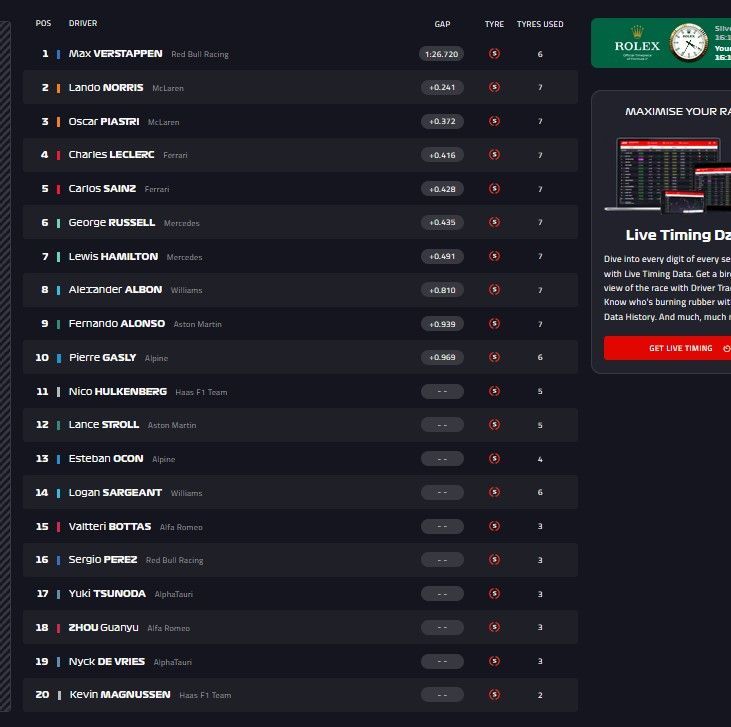Click the DRIVER column header

tap(83, 23)
